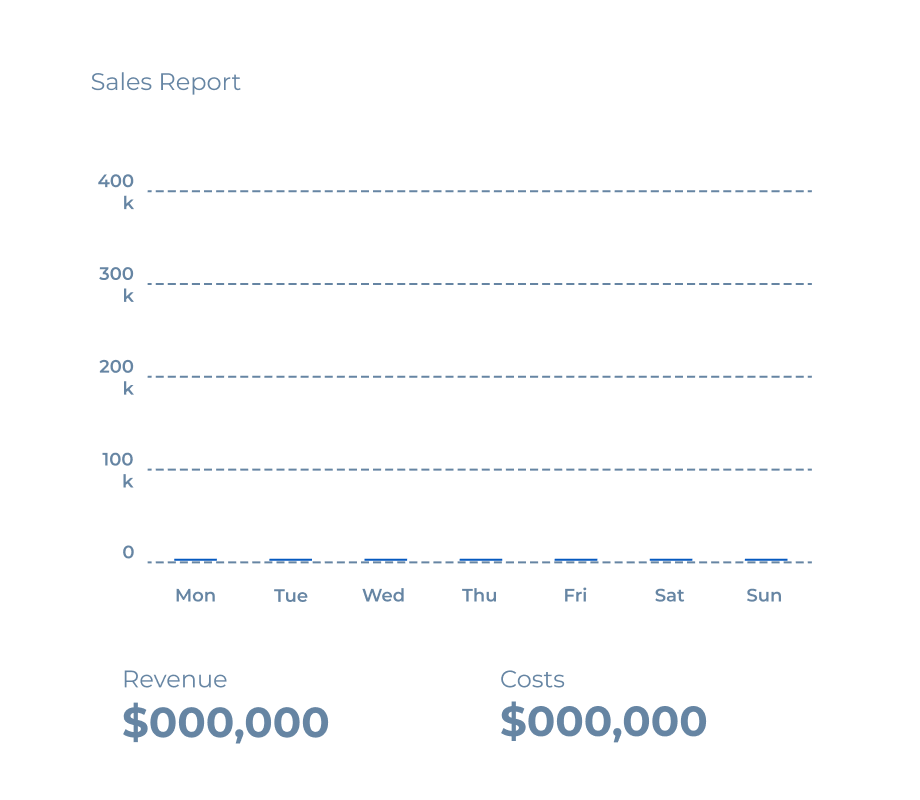Click the Thu day label

click(x=479, y=595)
